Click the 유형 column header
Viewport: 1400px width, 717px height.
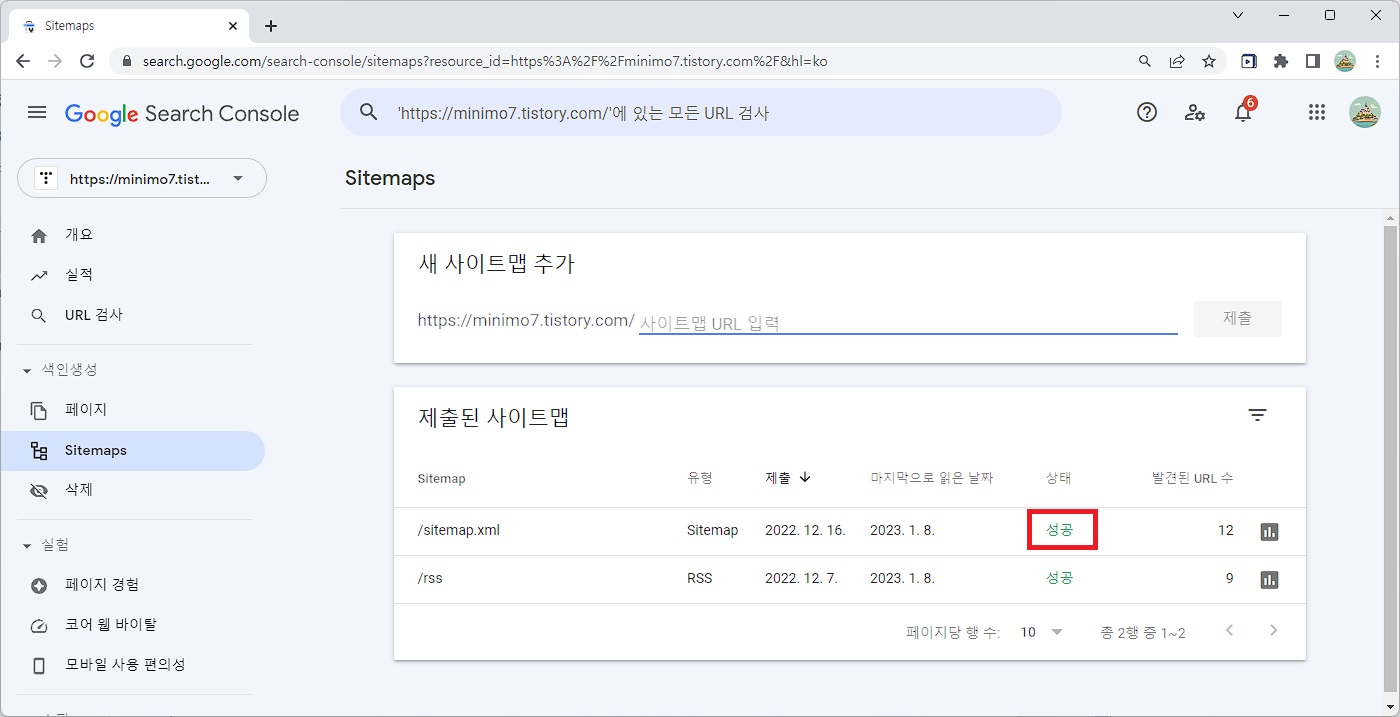click(700, 479)
